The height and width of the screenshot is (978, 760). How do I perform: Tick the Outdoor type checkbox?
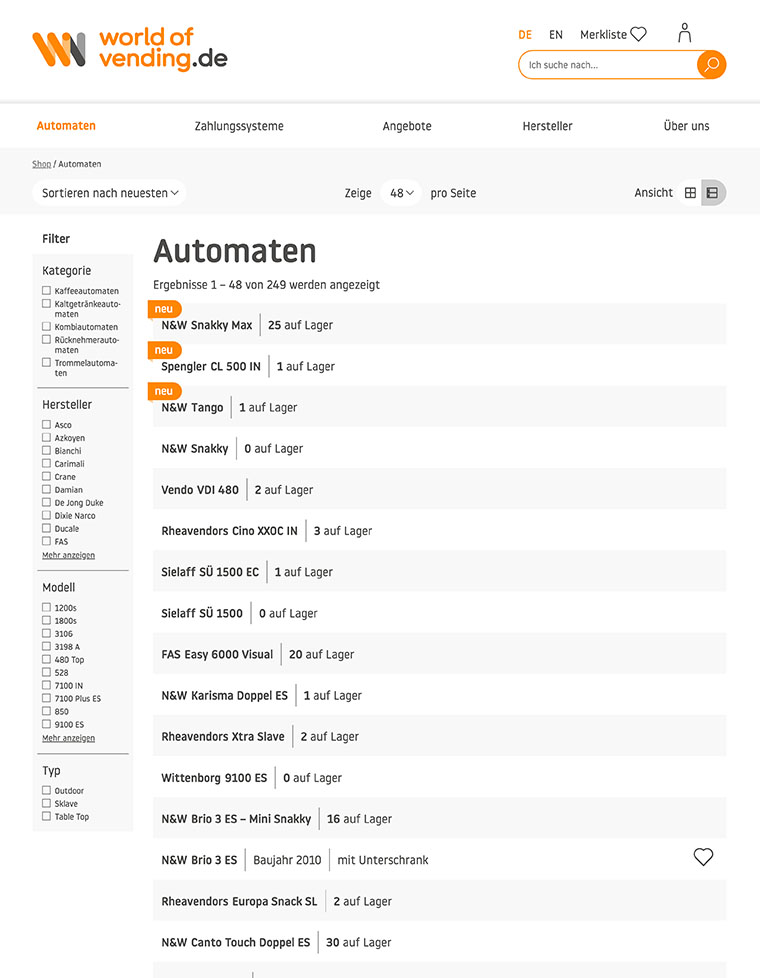tap(47, 791)
